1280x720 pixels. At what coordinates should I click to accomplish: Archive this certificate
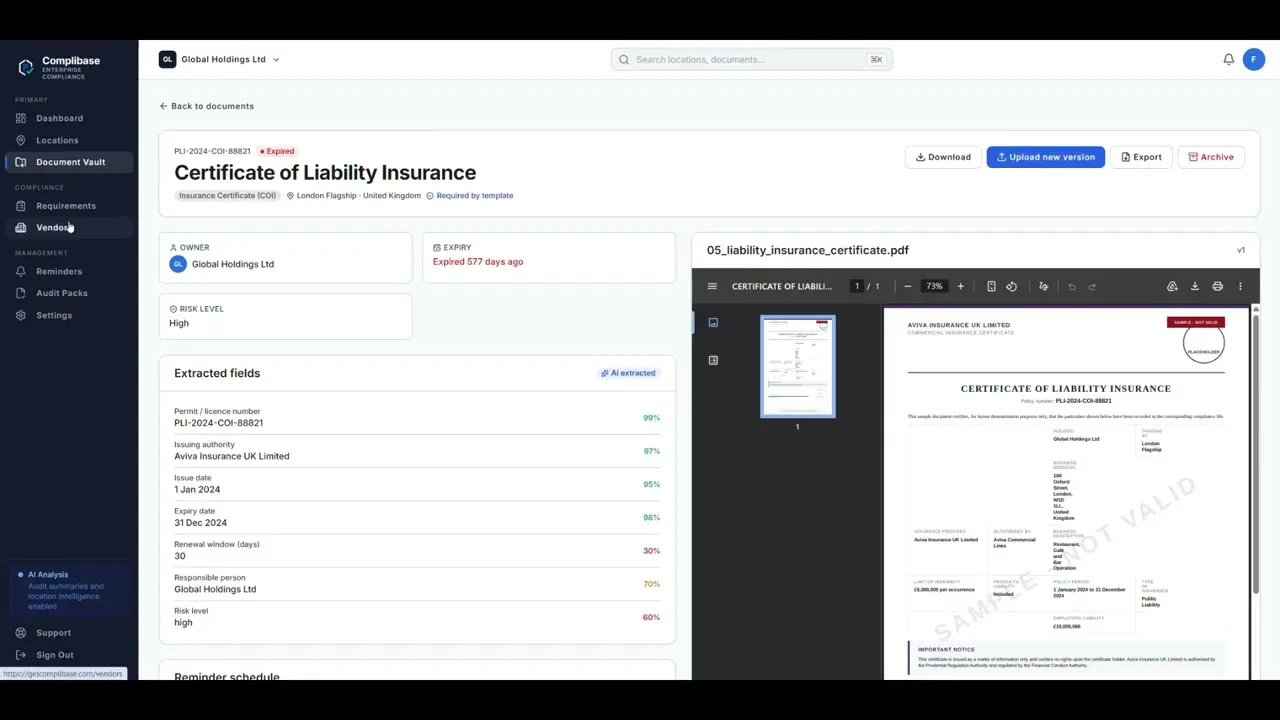1210,157
